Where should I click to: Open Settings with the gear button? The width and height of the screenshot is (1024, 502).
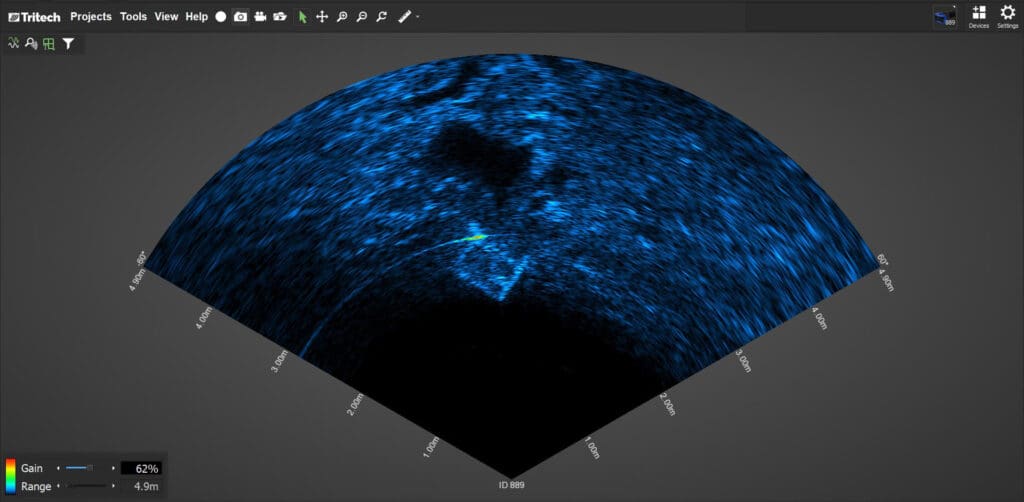(1007, 16)
